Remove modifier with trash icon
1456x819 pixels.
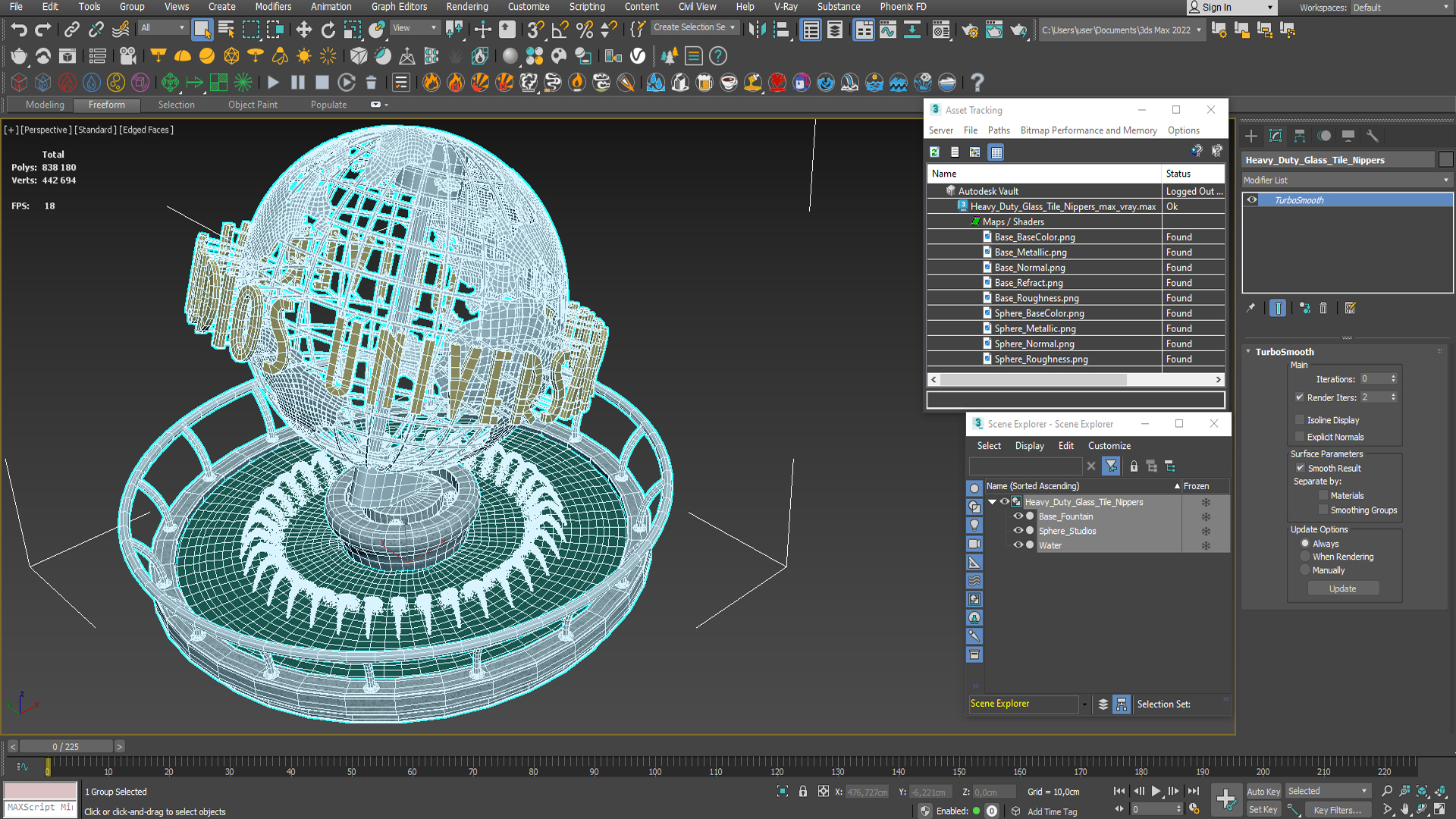[x=1323, y=308]
